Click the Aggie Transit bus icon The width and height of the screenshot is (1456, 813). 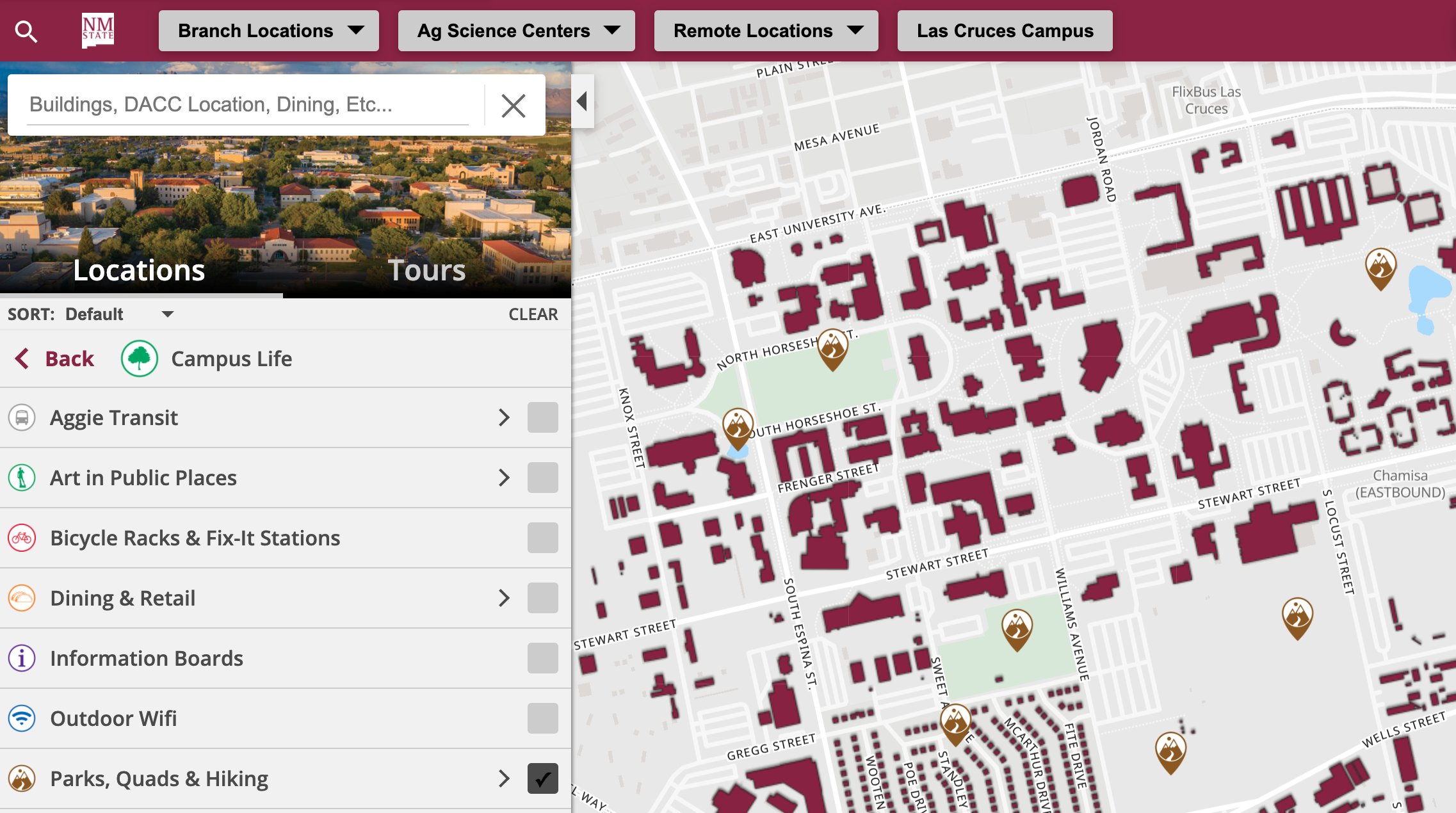point(22,418)
